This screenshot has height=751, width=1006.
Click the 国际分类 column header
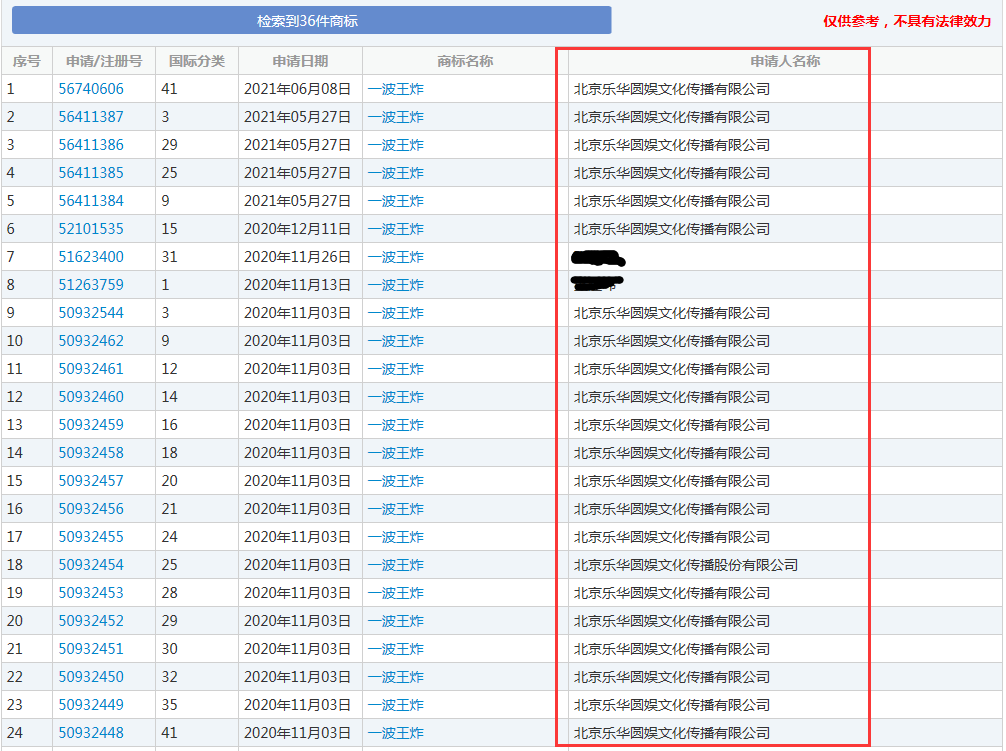click(x=197, y=61)
